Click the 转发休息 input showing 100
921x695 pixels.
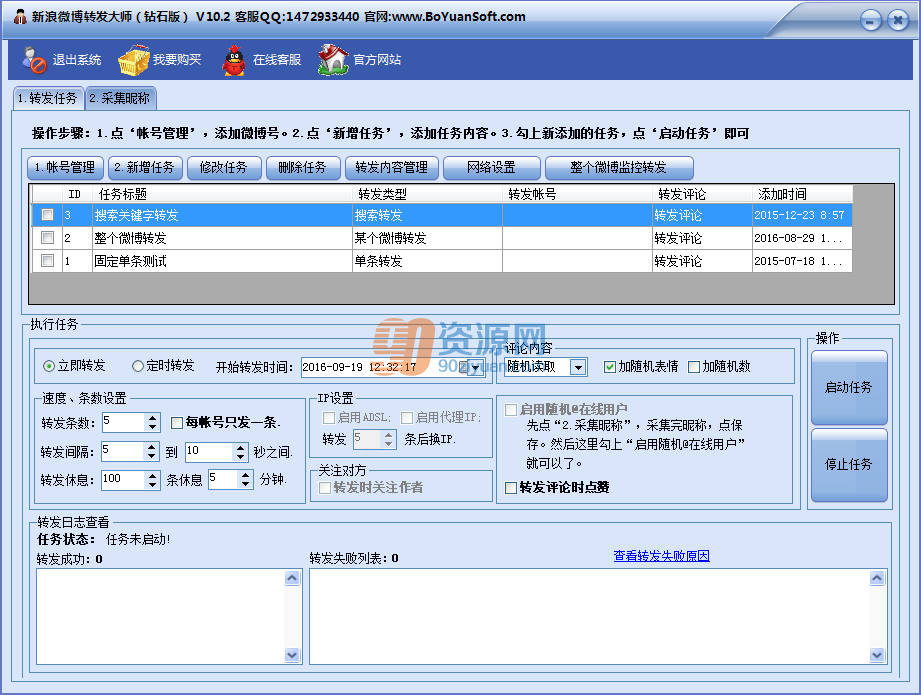(x=123, y=480)
